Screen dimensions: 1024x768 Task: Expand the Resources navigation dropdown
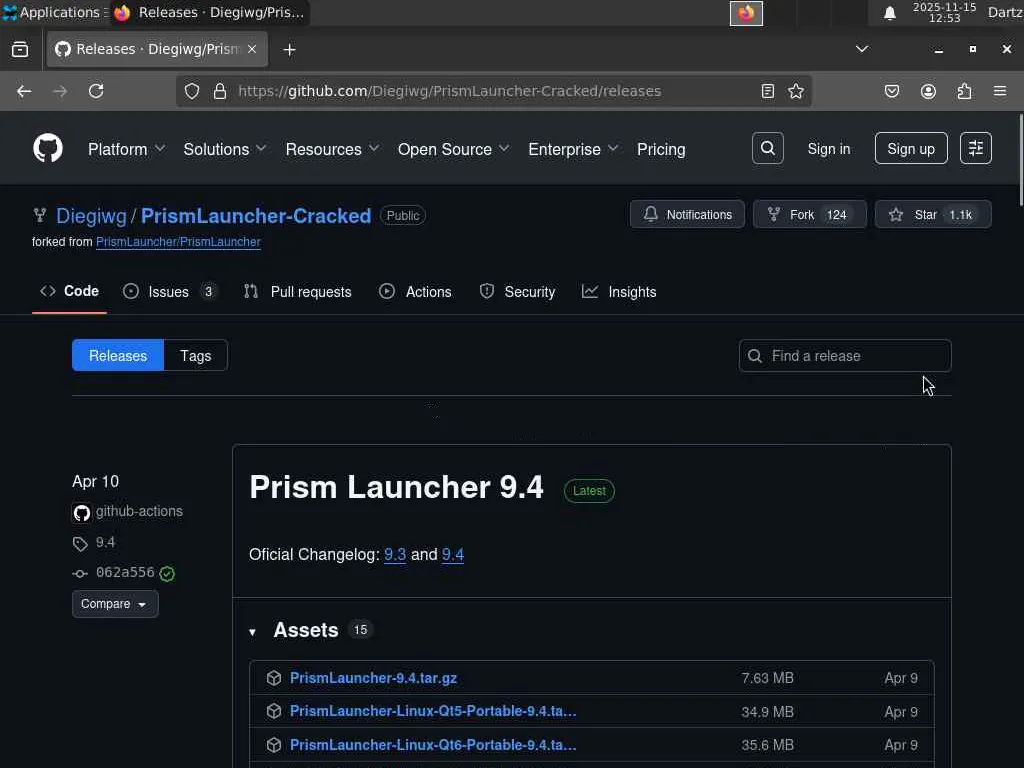click(332, 149)
